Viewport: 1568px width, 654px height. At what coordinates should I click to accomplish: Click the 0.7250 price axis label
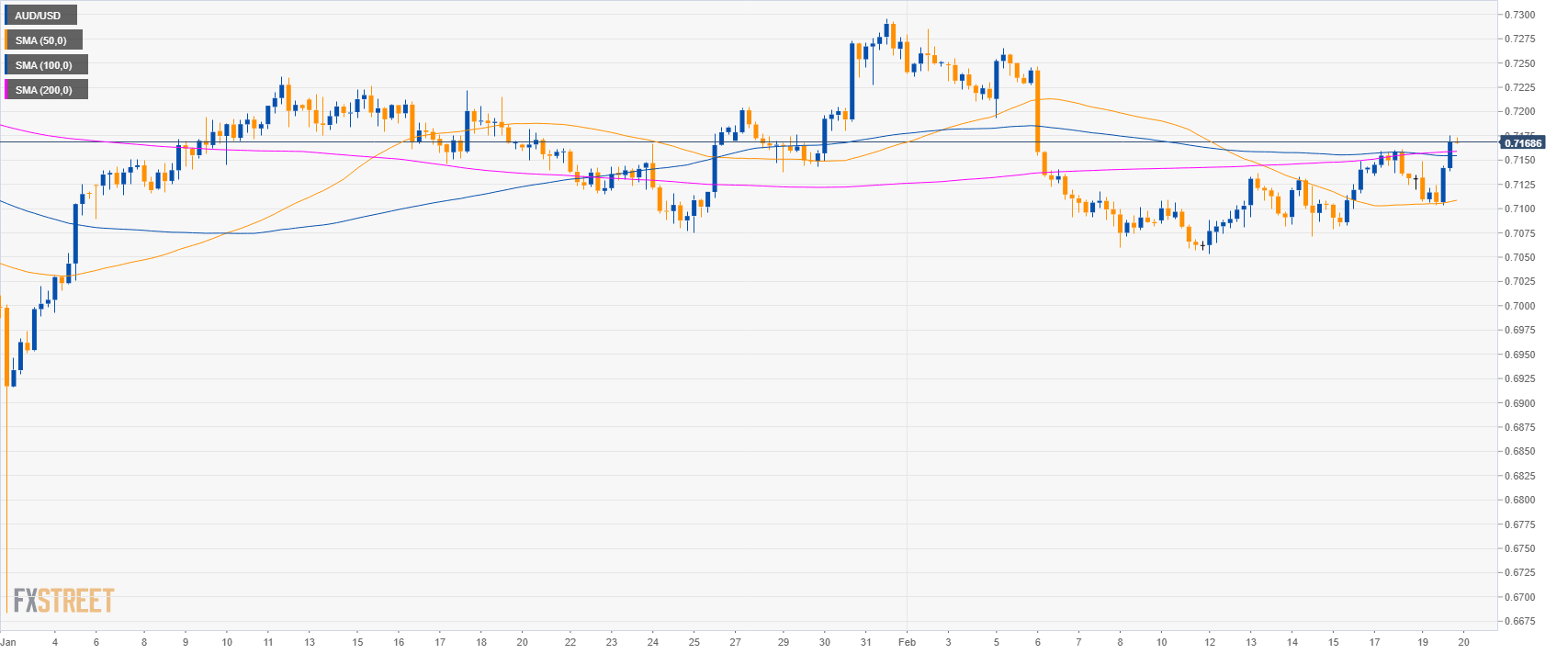pos(1519,63)
